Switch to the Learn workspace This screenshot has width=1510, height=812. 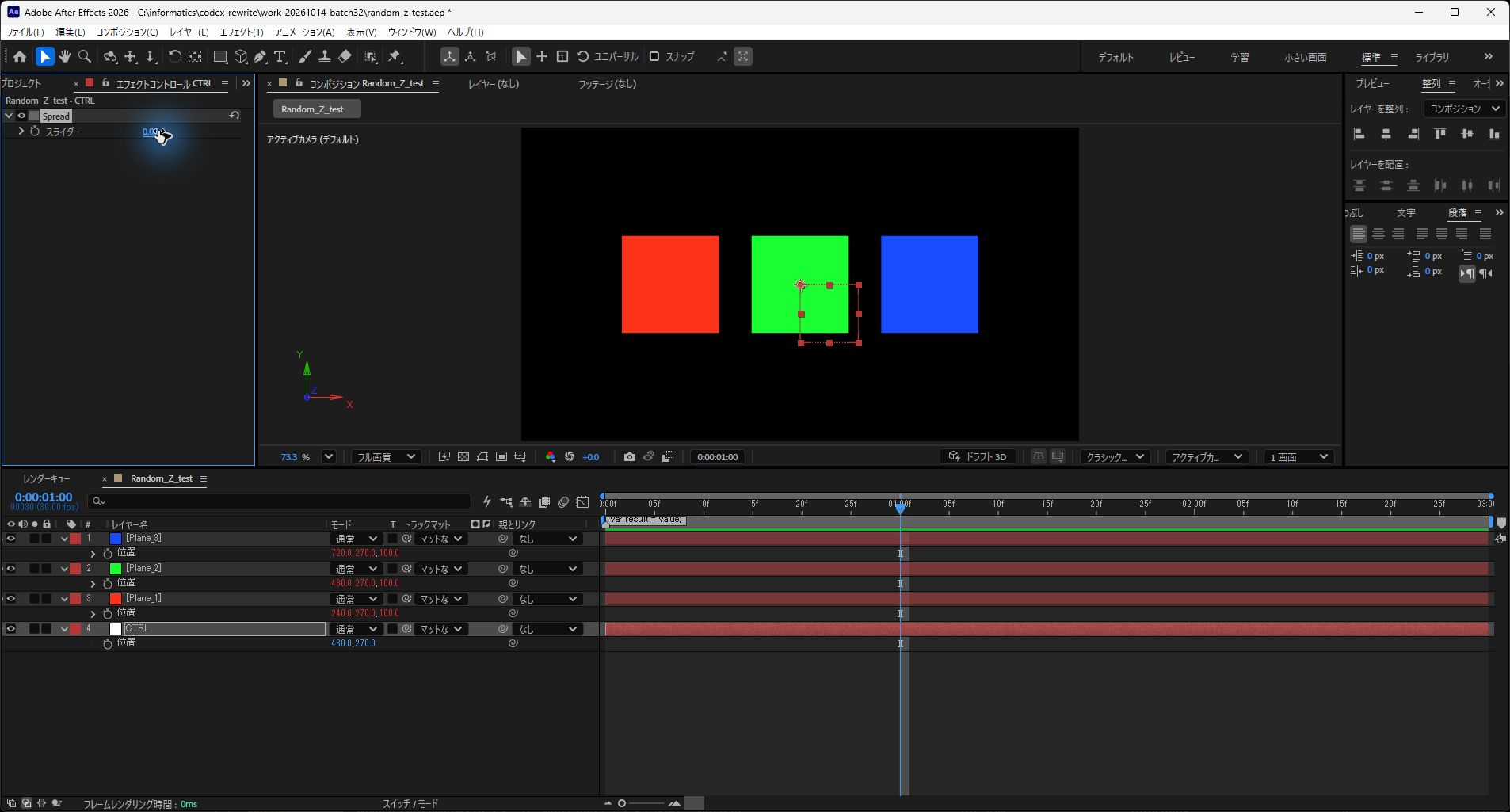(1240, 57)
